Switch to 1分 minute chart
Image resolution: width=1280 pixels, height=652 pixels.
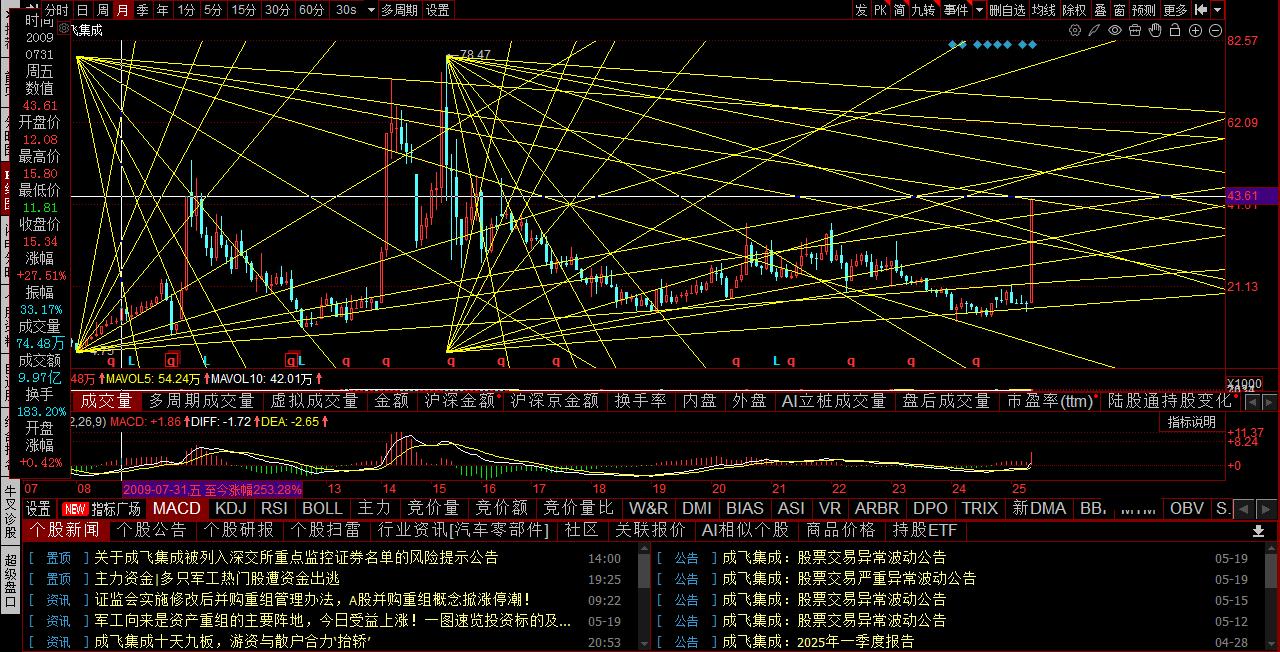tap(186, 10)
